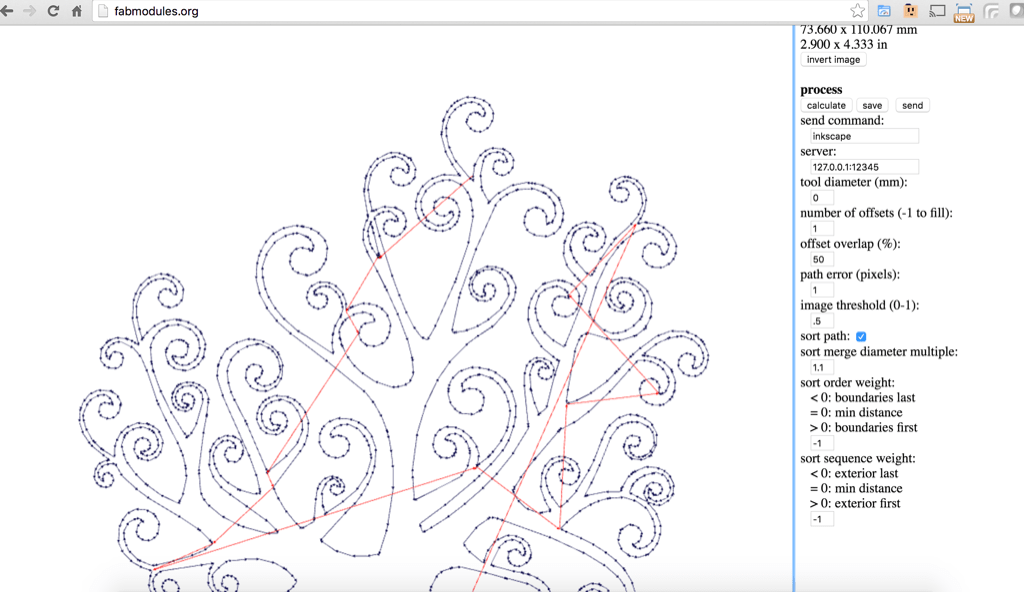Edit the server address field 127.0.0.1:12345
The image size is (1024, 592).
coord(864,167)
